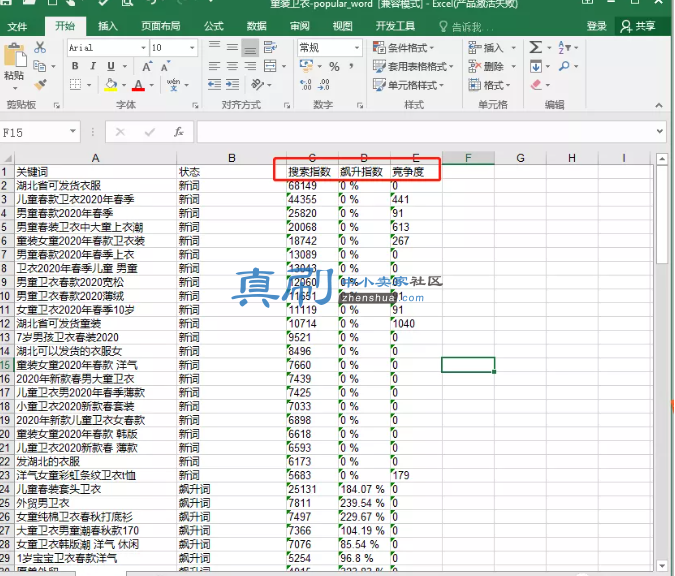Viewport: 675px width, 576px height.
Task: Open 单元格样式 cell styles menu
Action: point(408,85)
